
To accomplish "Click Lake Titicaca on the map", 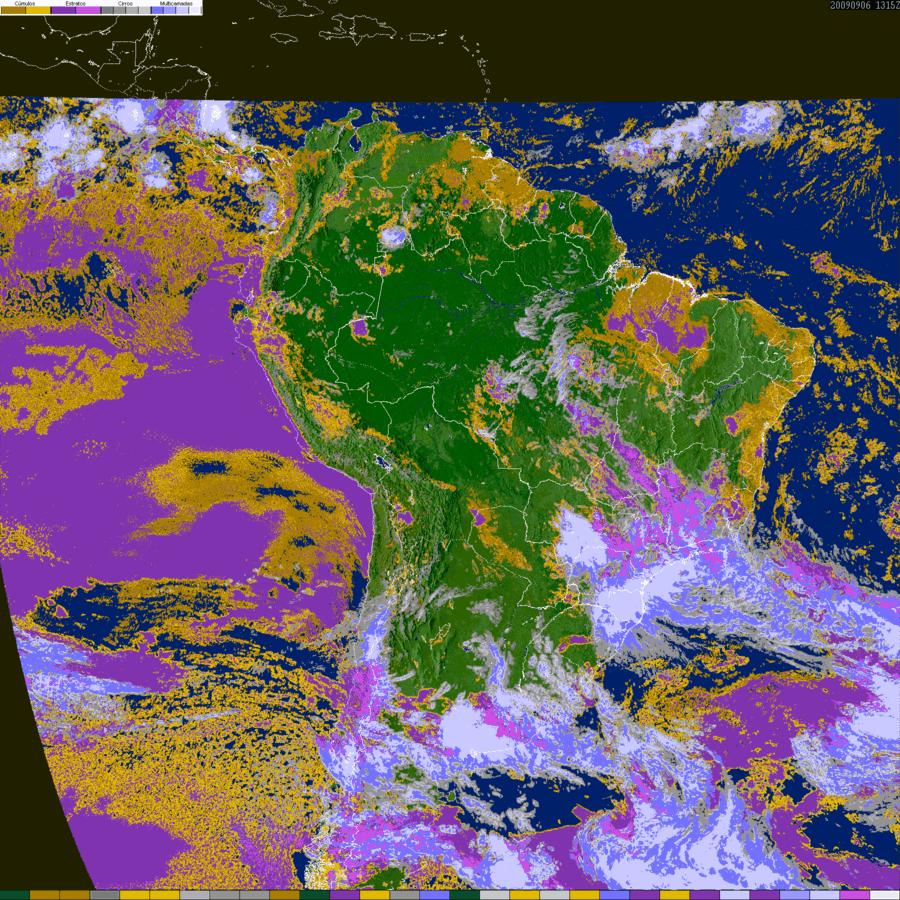I will click(x=381, y=463).
